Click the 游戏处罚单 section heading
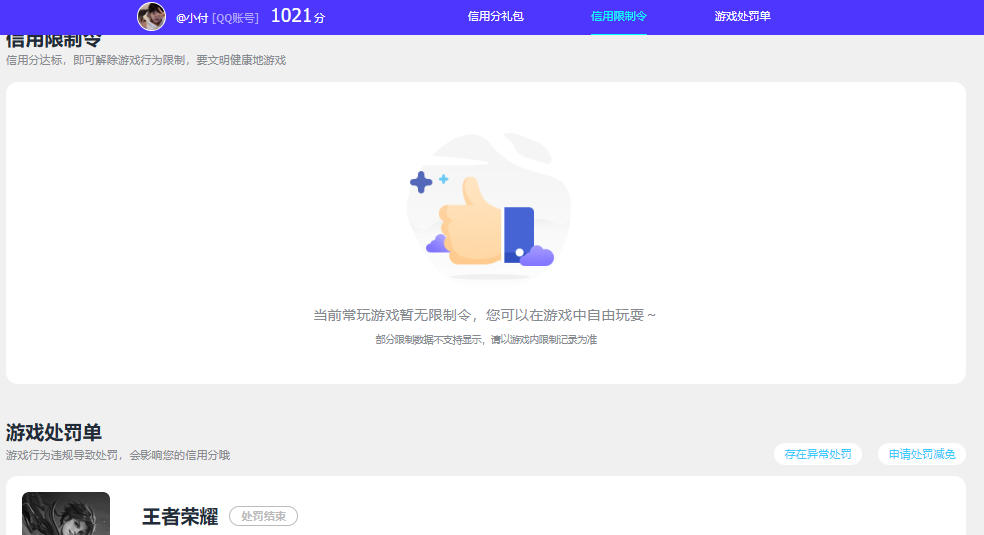 (53, 433)
